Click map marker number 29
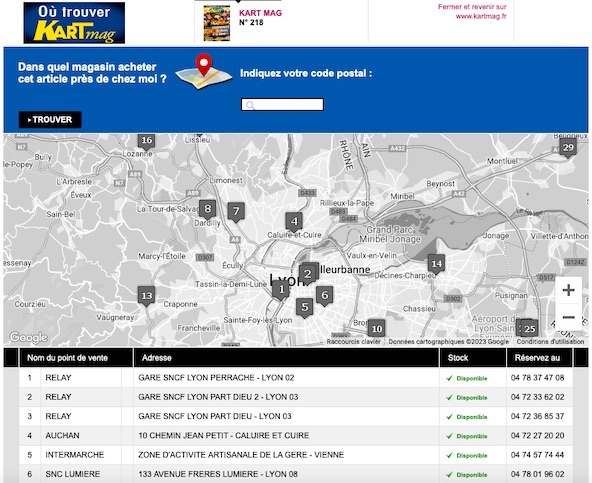This screenshot has width=592, height=483. pyautogui.click(x=568, y=148)
